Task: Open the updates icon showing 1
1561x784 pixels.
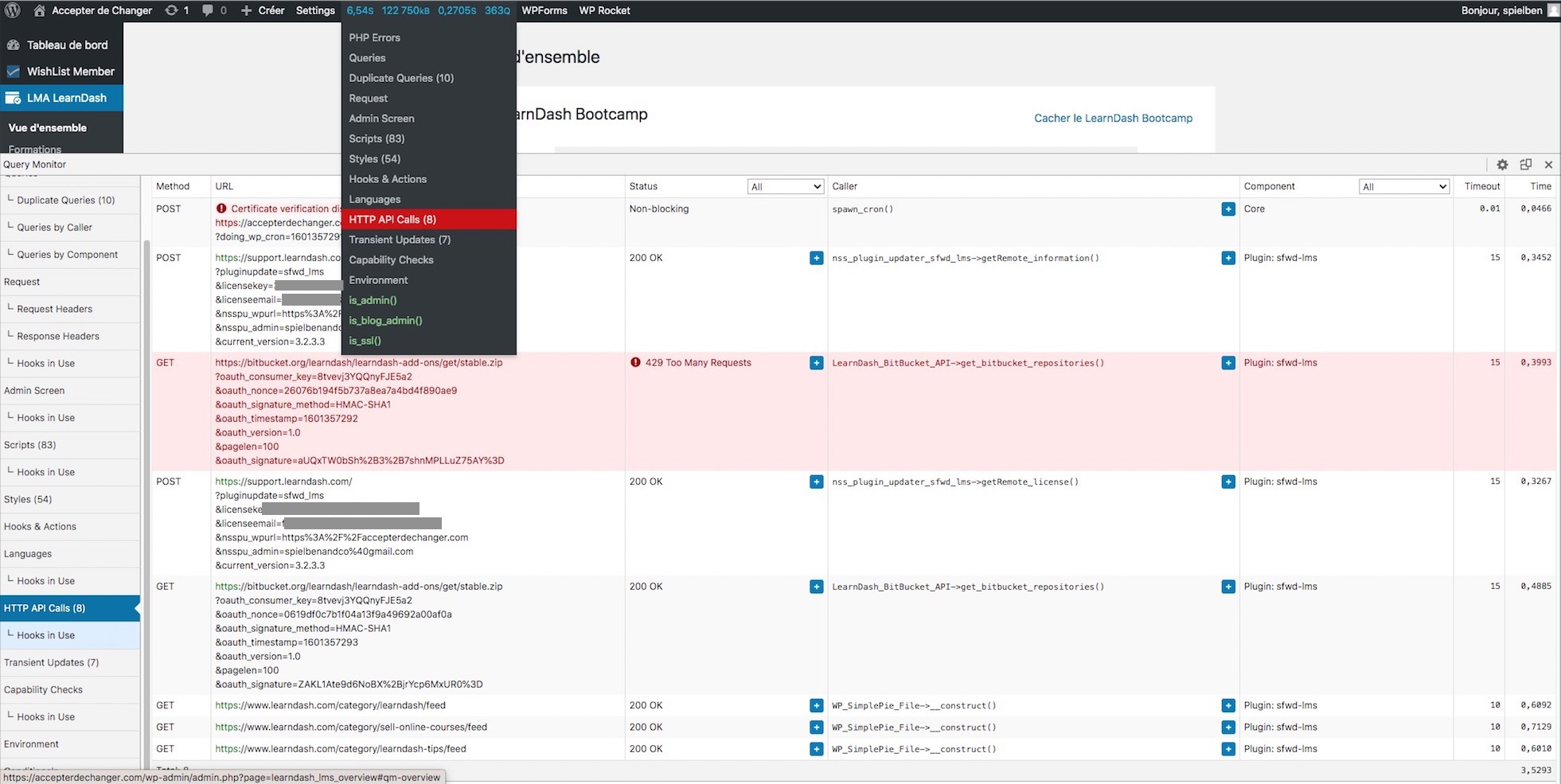Action: (x=171, y=10)
